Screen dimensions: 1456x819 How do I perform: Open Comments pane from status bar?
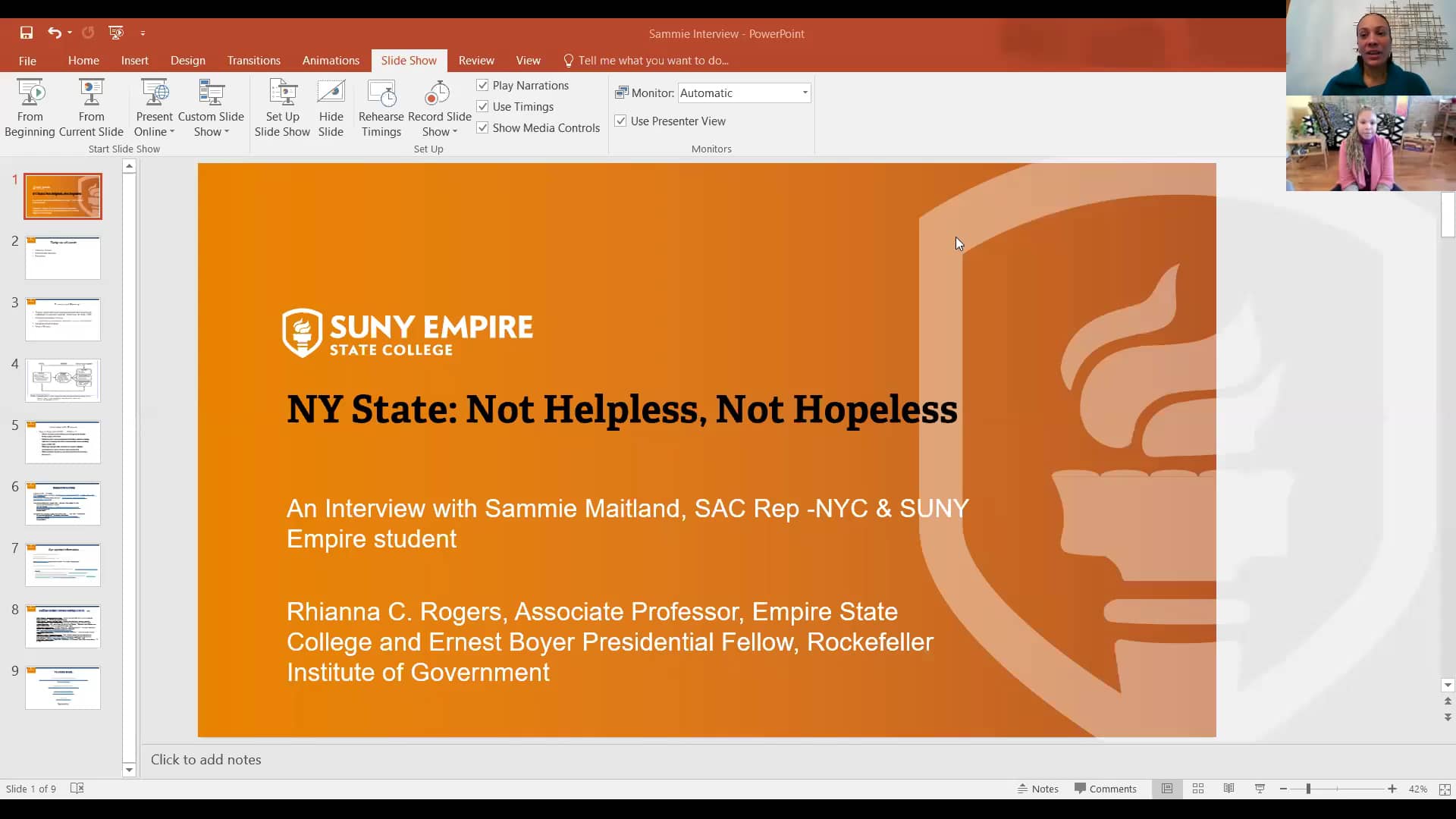coord(1106,789)
